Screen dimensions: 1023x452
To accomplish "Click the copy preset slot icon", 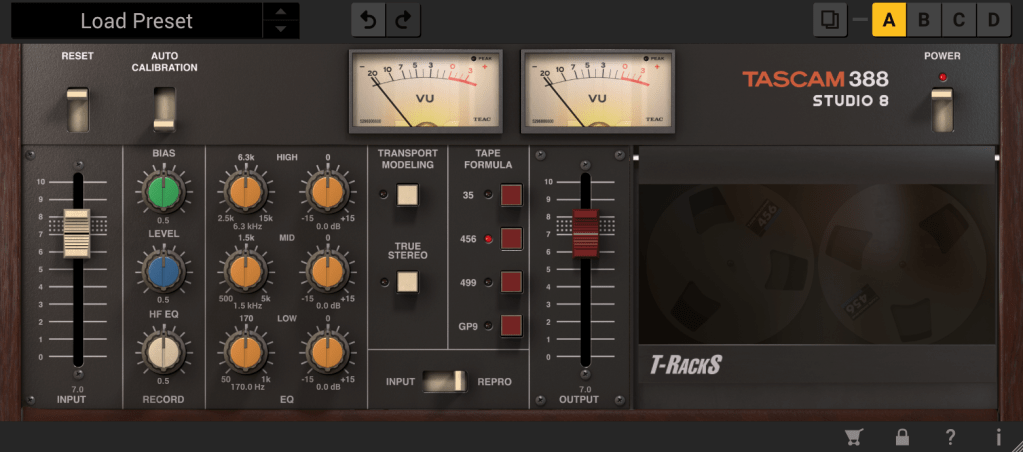I will pyautogui.click(x=829, y=20).
